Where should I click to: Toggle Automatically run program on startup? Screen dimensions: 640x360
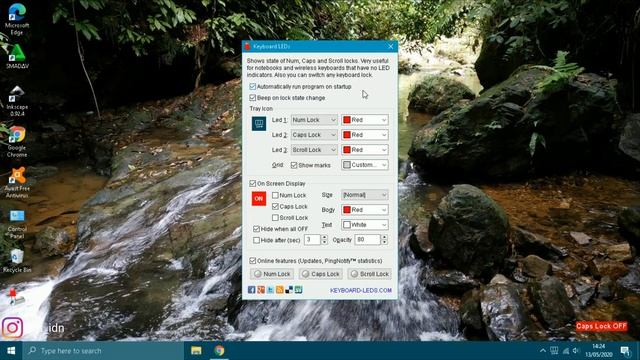point(252,87)
